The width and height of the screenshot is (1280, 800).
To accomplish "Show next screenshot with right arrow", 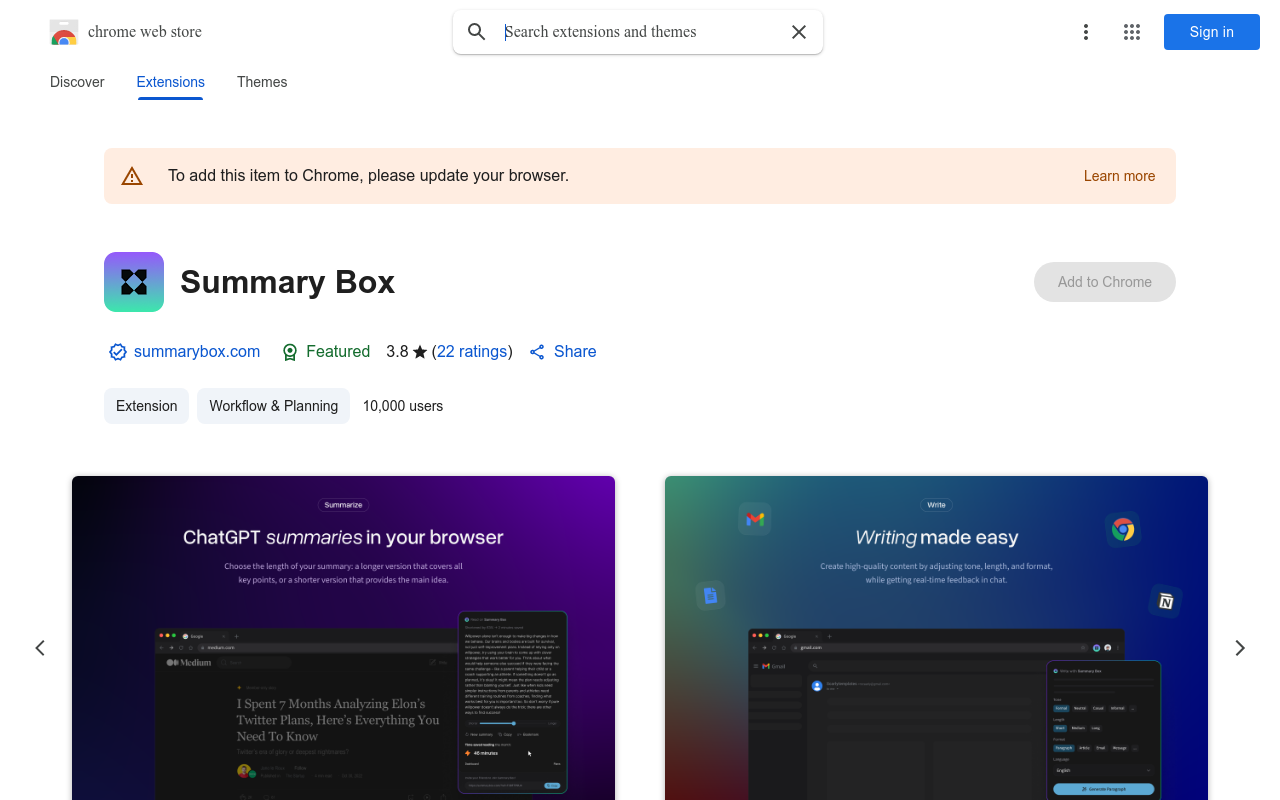I will click(x=1240, y=648).
